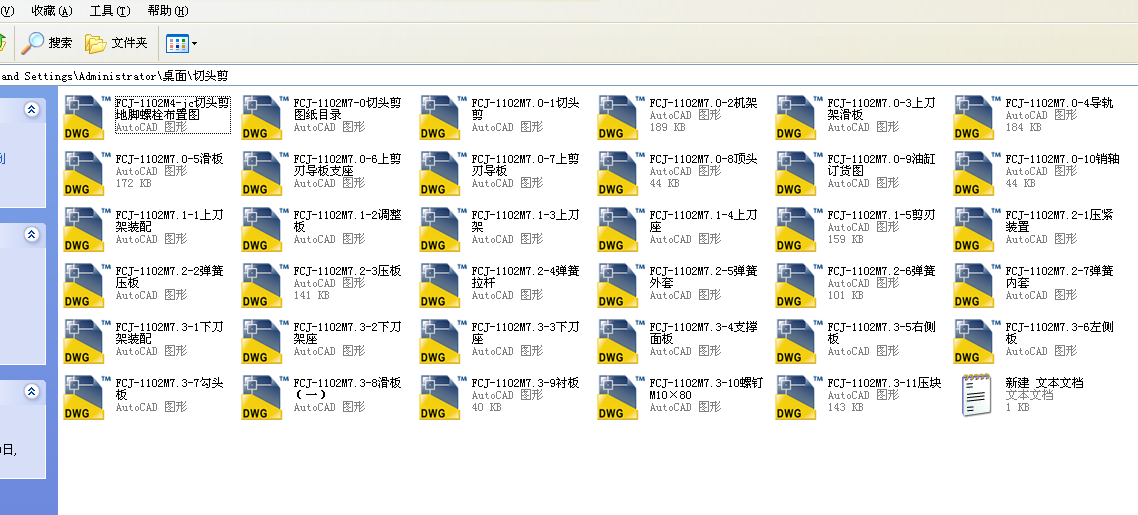Select the 新建 文本文档 notepad file icon
1138x515 pixels.
[976, 395]
